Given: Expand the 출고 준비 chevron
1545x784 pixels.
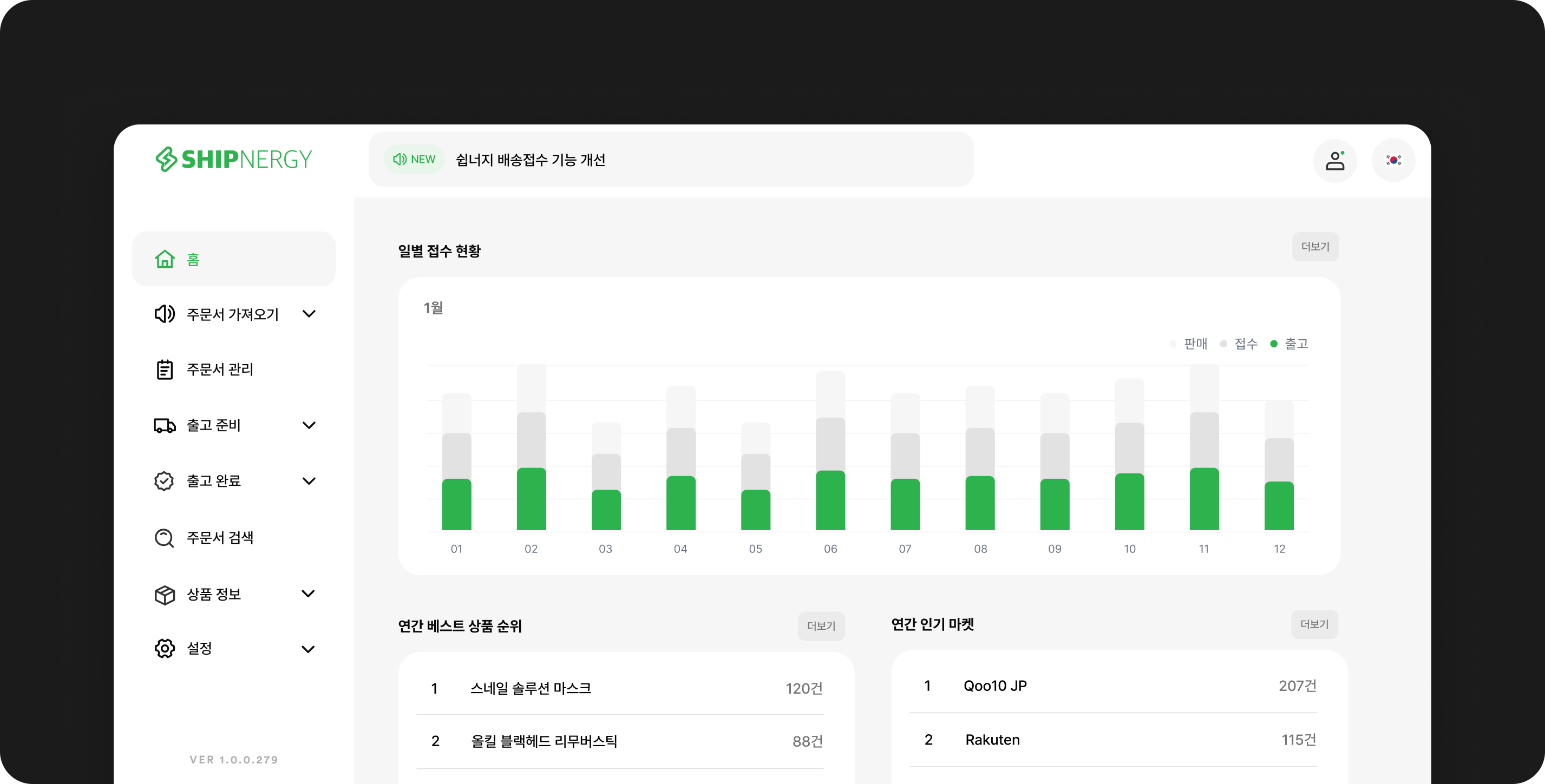Looking at the screenshot, I should coord(309,425).
